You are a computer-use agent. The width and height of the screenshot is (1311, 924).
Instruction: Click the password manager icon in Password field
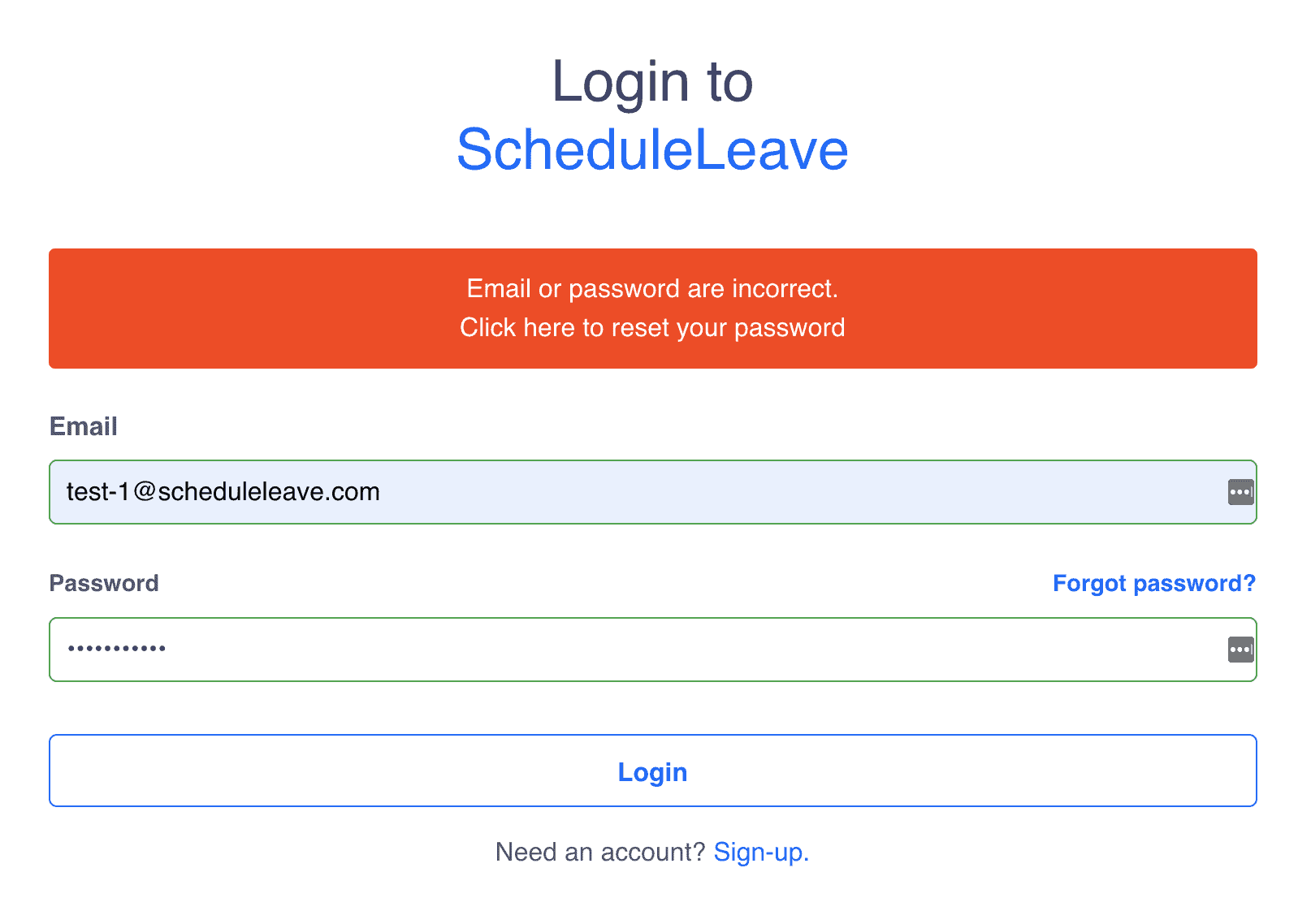point(1240,650)
